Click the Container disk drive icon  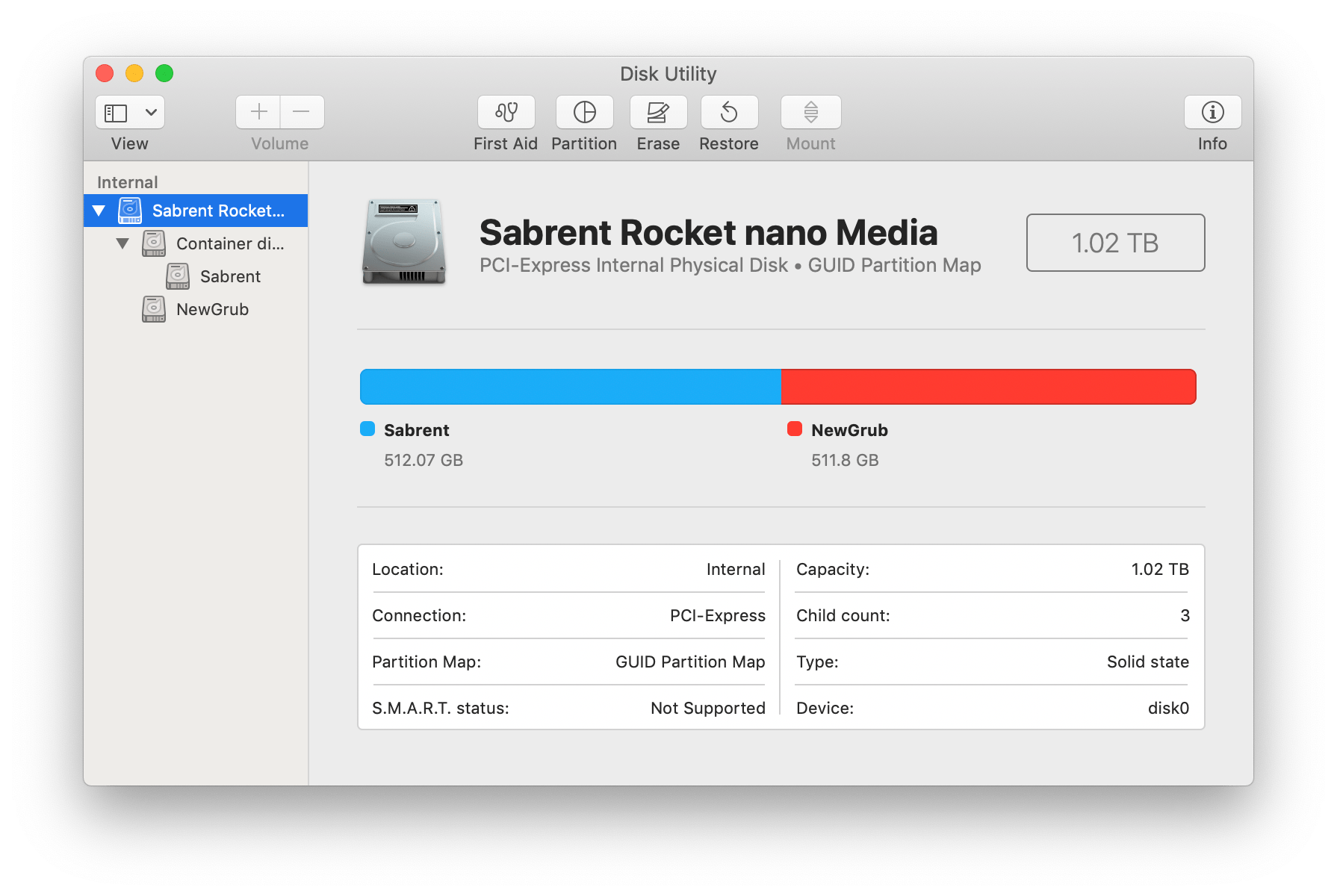(x=154, y=243)
